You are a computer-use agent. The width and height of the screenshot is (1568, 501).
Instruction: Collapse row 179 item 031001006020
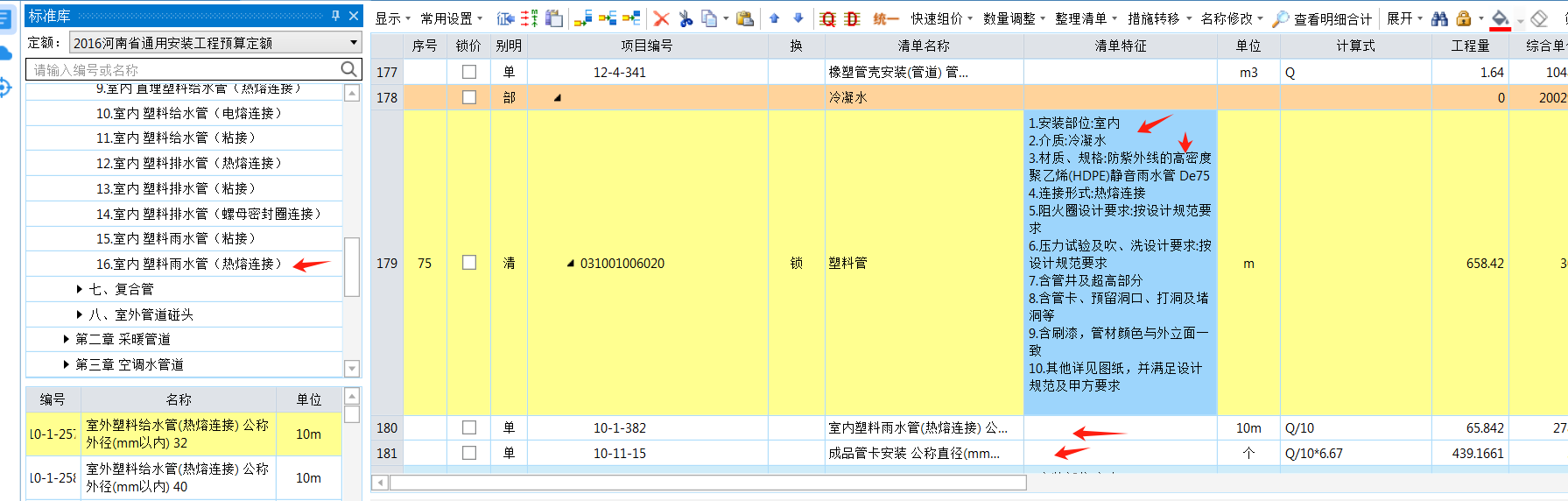[571, 263]
